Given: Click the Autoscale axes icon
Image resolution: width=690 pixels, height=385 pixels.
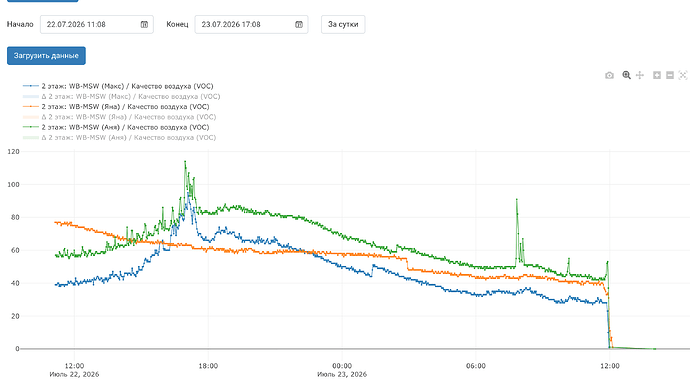Looking at the screenshot, I should [683, 75].
